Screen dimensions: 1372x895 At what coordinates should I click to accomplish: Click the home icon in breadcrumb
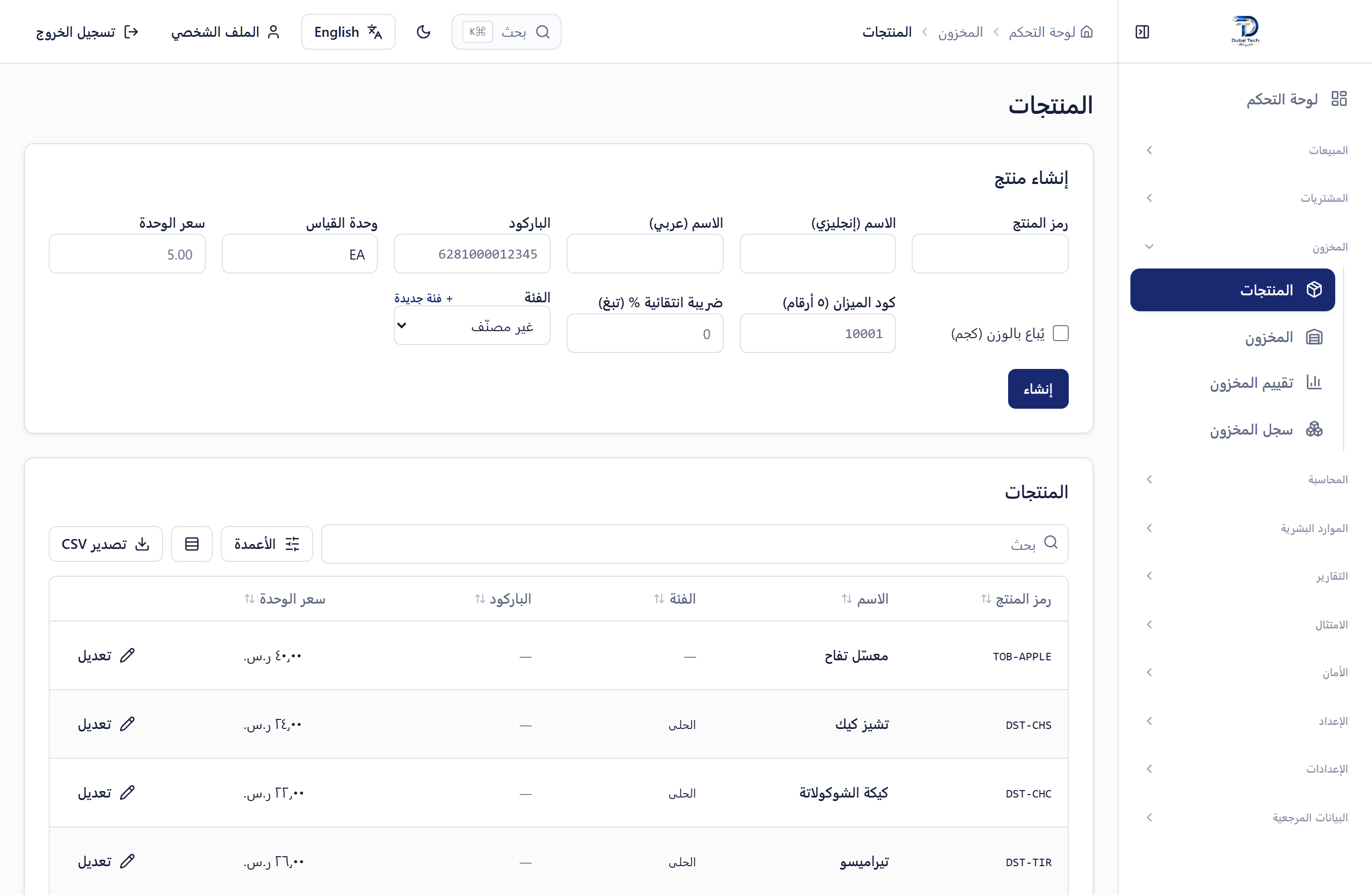coord(1087,32)
